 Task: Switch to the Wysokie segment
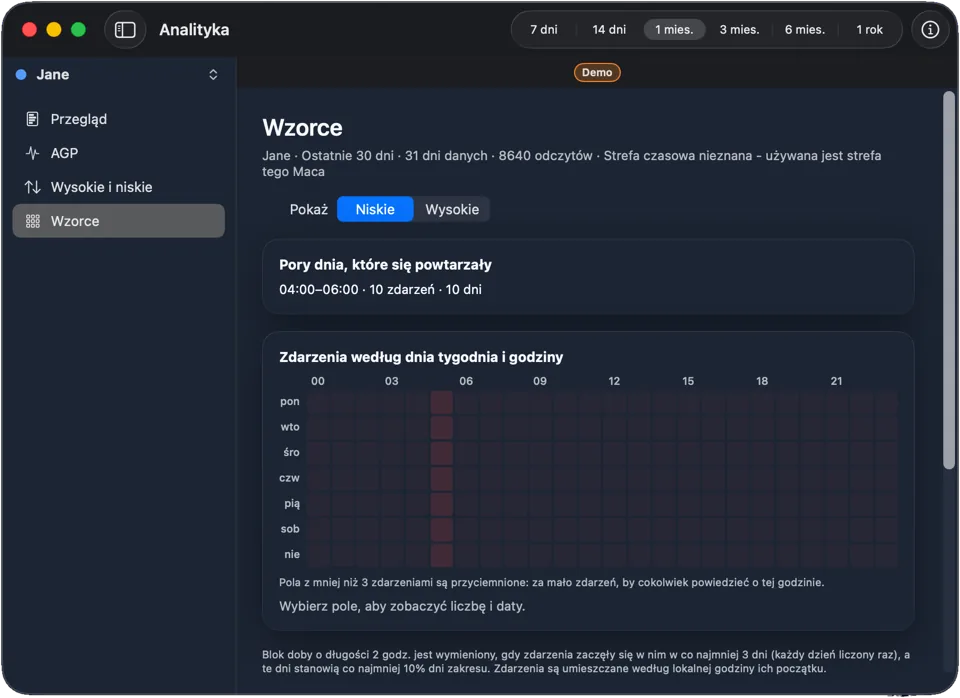click(x=452, y=209)
